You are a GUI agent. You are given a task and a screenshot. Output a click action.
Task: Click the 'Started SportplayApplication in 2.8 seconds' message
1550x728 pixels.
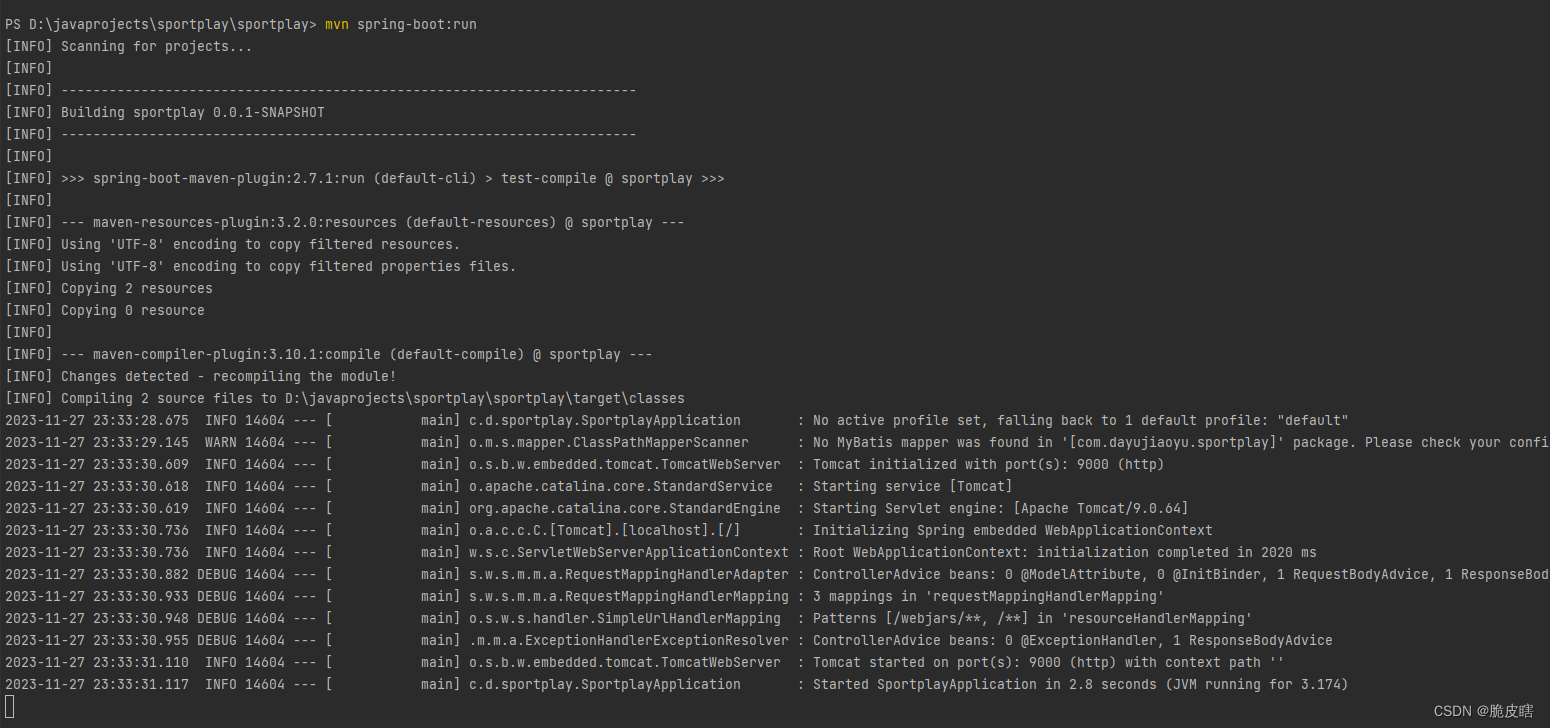pos(1080,684)
